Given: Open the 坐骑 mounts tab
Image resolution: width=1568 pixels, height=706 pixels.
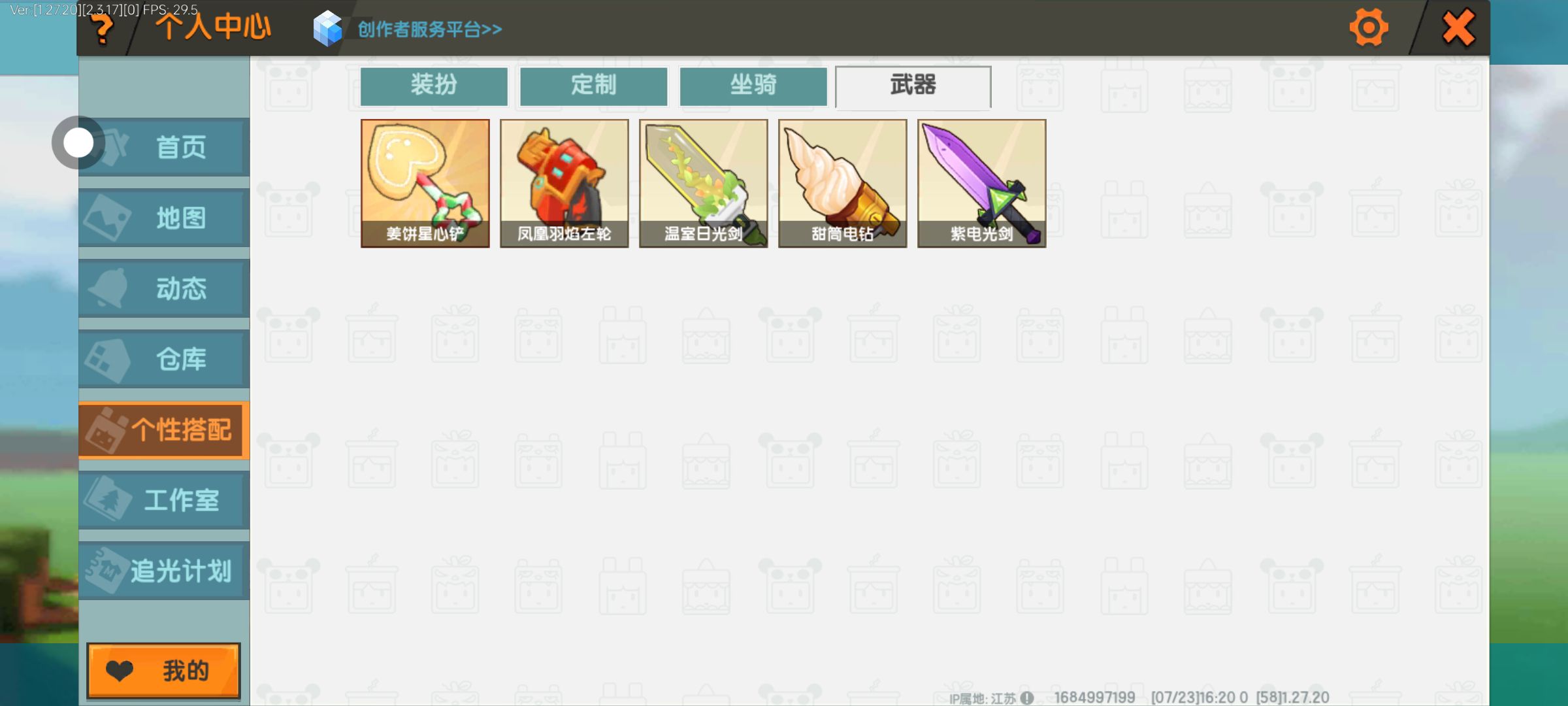Looking at the screenshot, I should pyautogui.click(x=753, y=86).
